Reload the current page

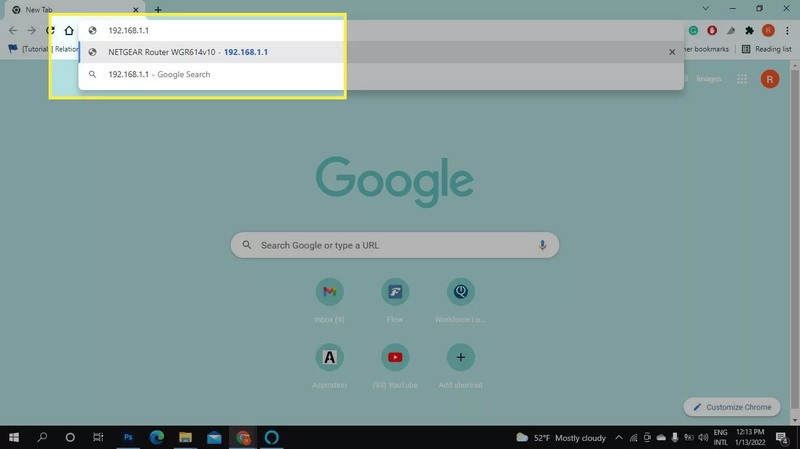[50, 31]
